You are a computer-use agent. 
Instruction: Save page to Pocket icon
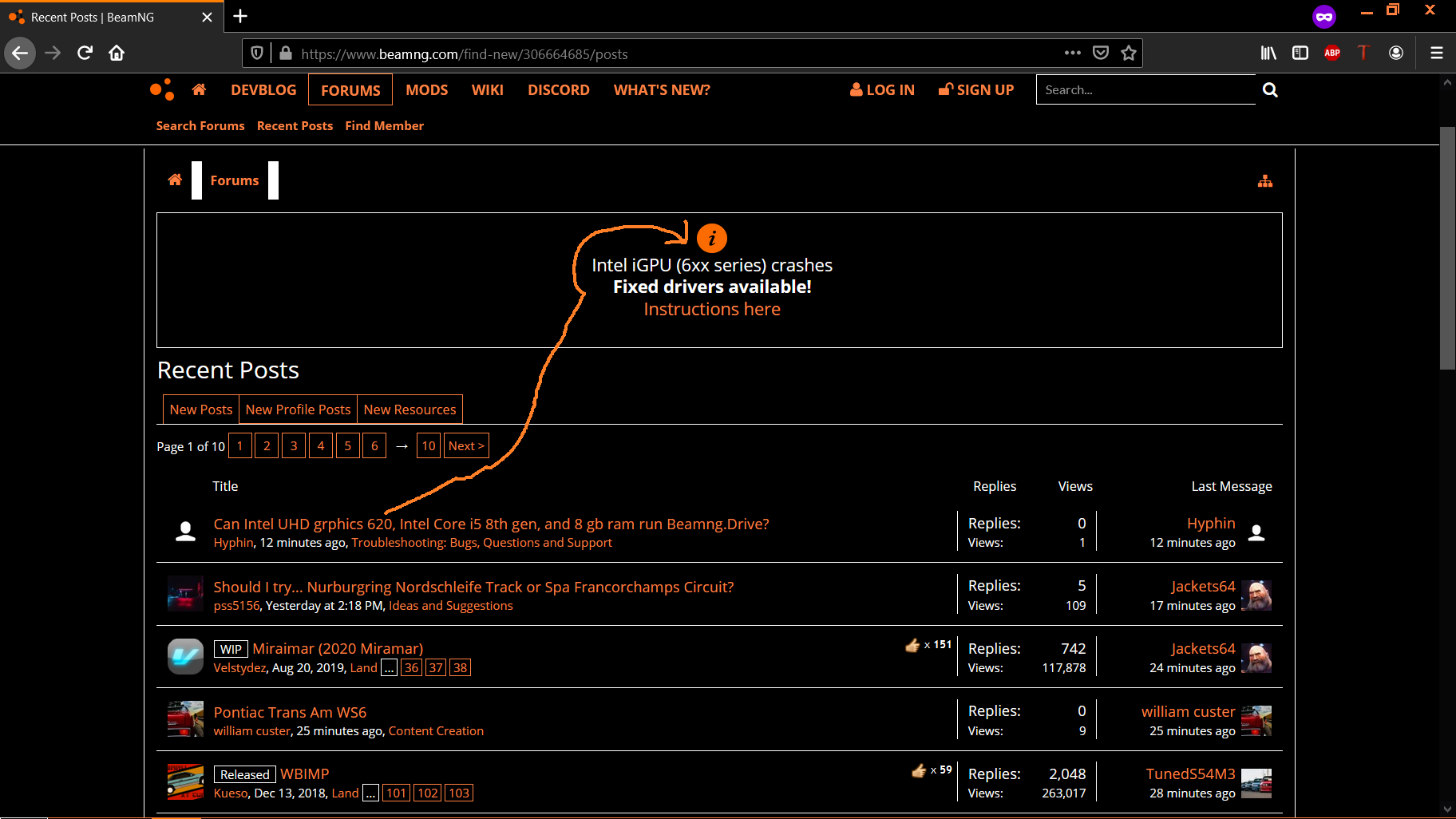click(1101, 53)
